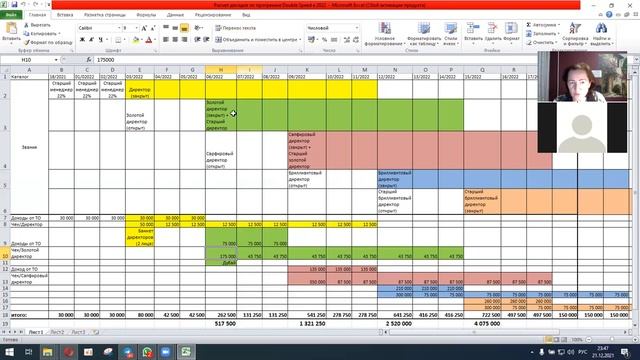Switch to the Вставка ribbon tab
Screen dimensions: 640x360
[x=65, y=15]
